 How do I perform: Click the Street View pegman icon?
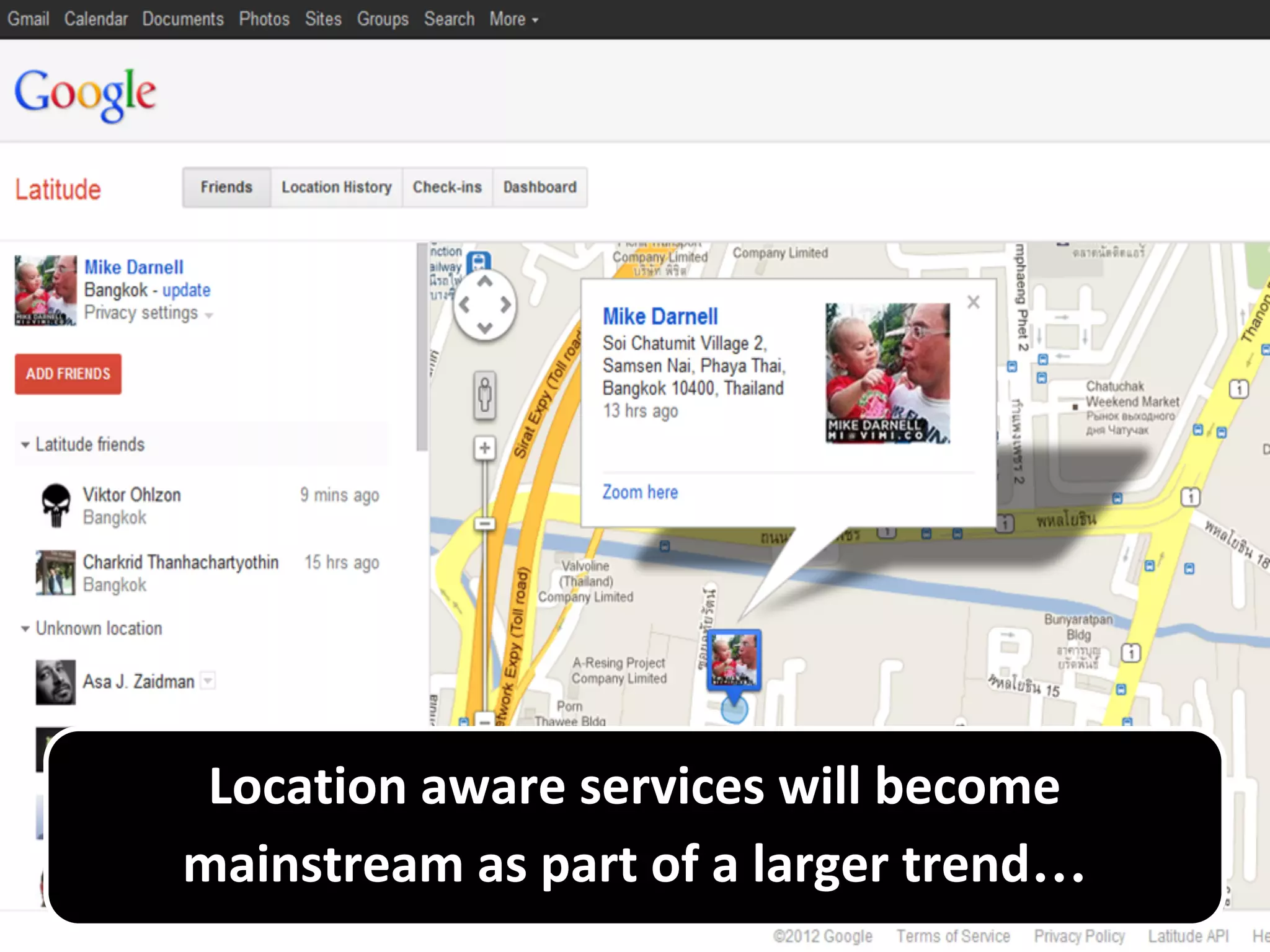click(485, 395)
